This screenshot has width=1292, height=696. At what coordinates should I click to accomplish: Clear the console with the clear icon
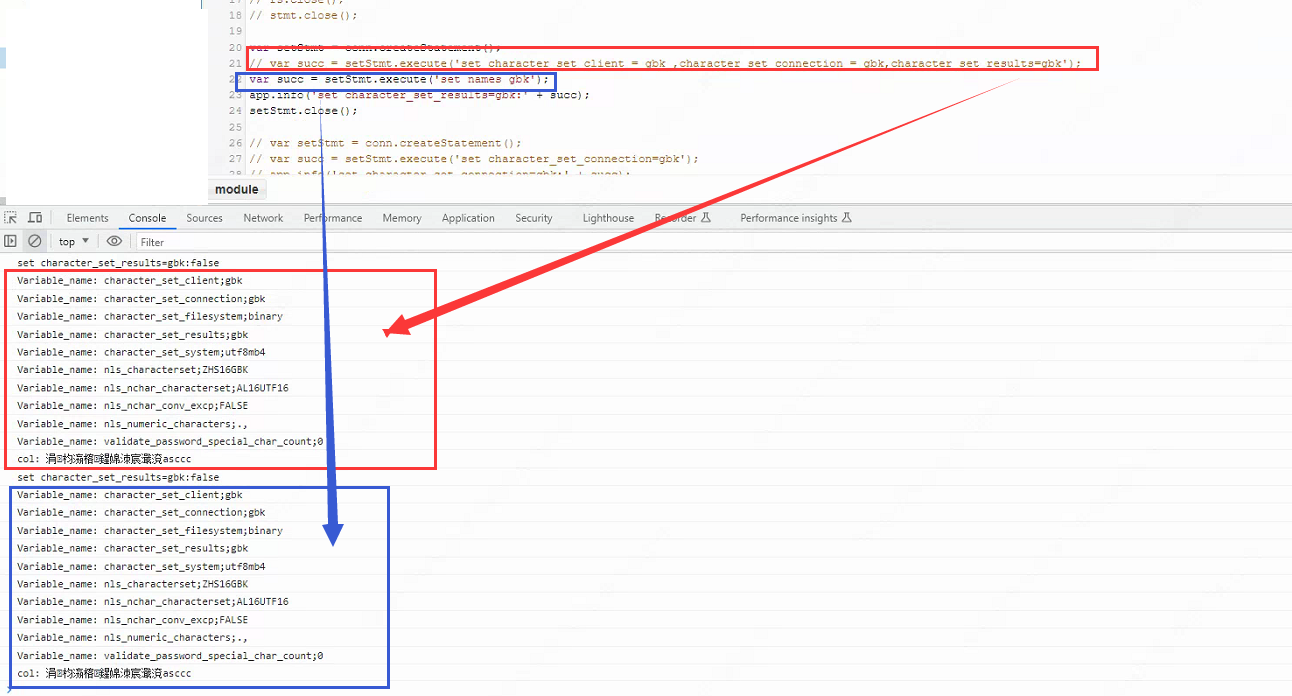(x=35, y=241)
